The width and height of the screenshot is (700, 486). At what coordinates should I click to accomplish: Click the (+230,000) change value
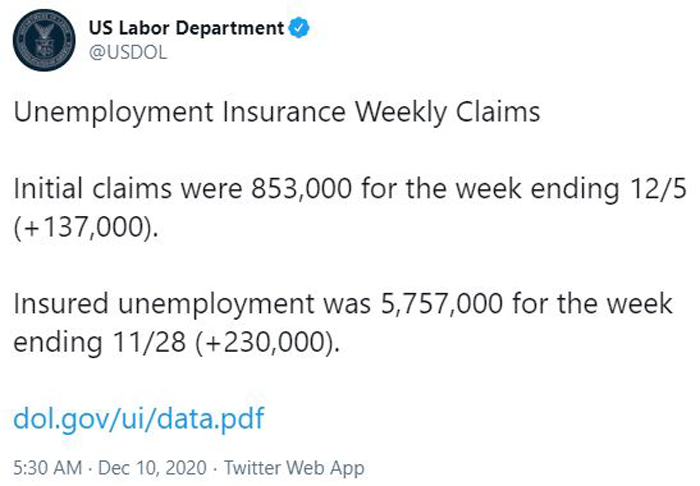click(x=267, y=342)
